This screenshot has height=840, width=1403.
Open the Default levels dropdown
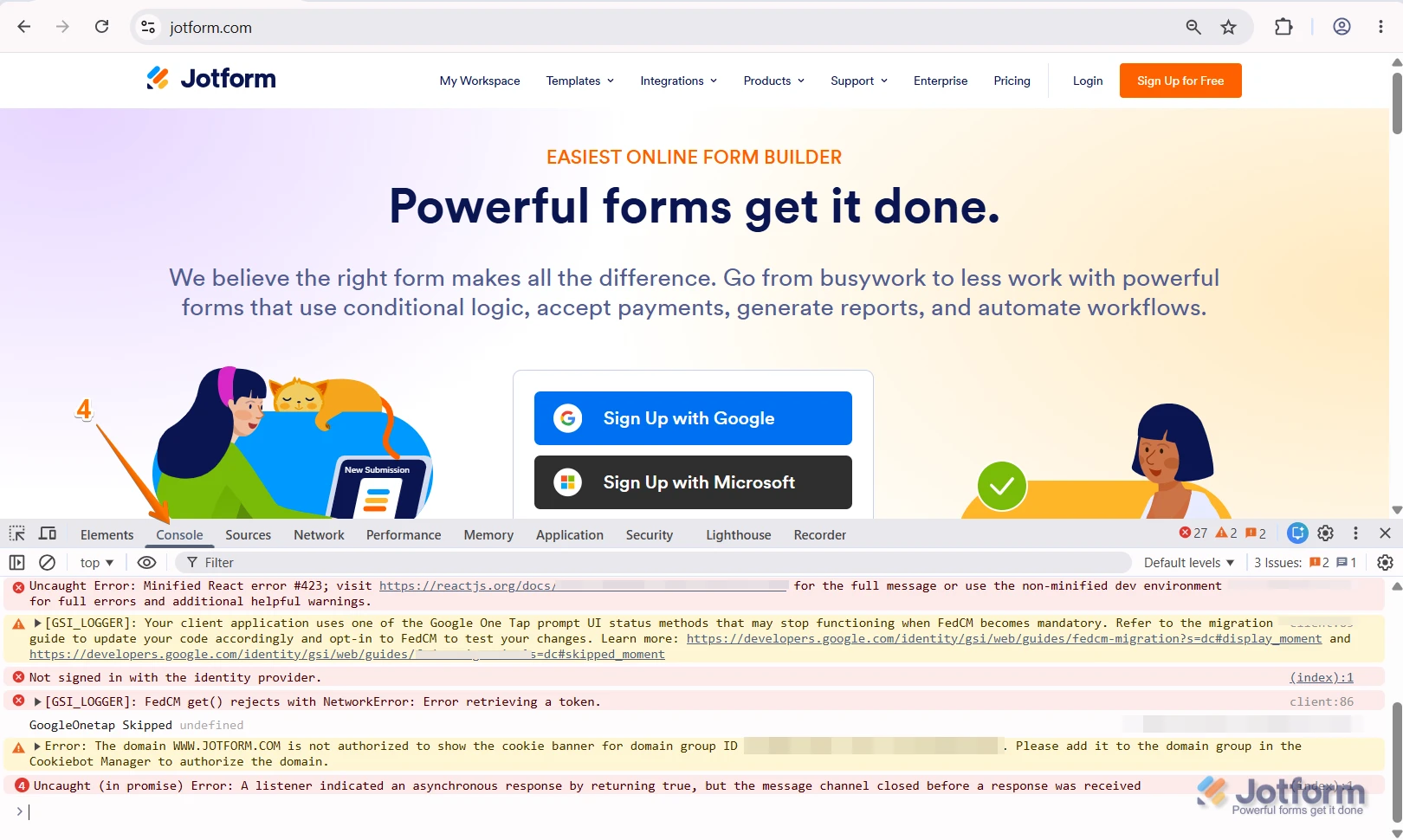(1188, 563)
